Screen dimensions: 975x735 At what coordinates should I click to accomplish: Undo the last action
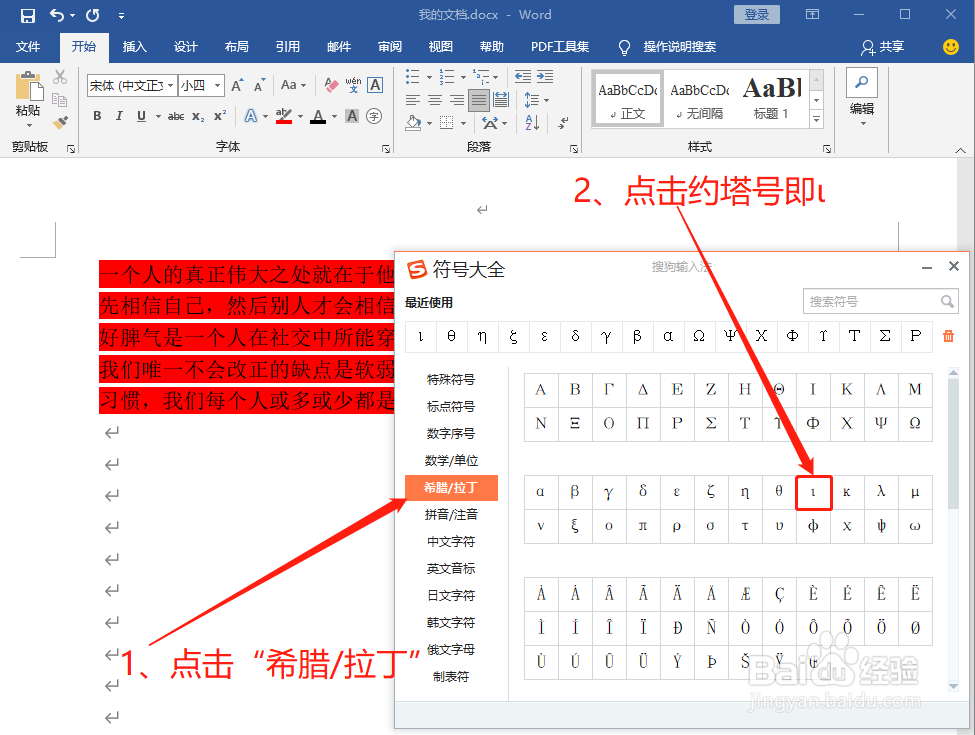[57, 15]
